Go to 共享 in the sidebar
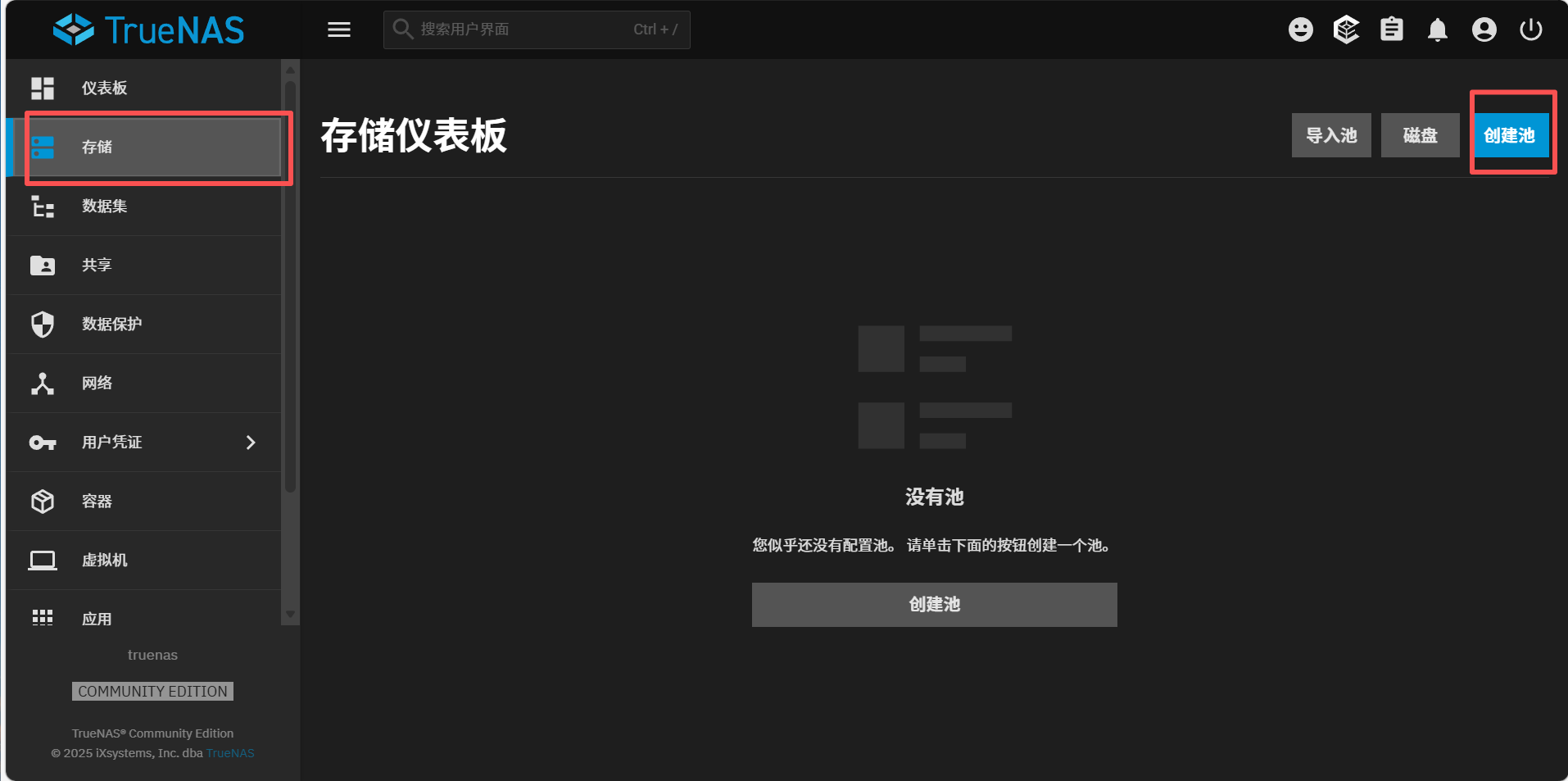This screenshot has height=781, width=1568. [97, 266]
